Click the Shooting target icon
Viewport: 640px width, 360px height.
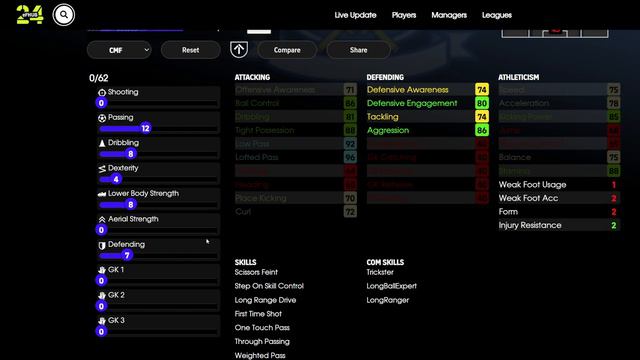[102, 93]
